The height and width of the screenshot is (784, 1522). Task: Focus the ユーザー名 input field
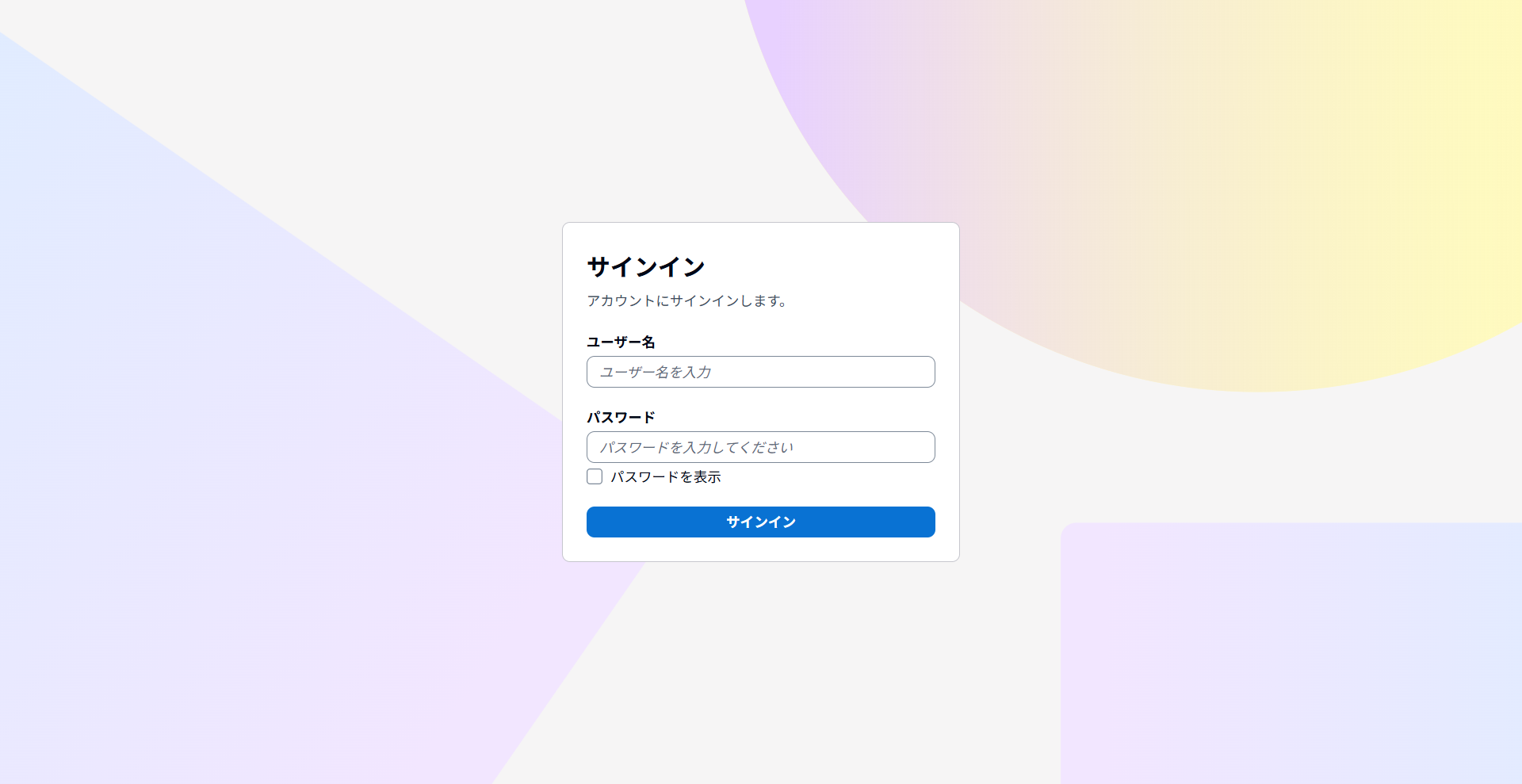[761, 372]
